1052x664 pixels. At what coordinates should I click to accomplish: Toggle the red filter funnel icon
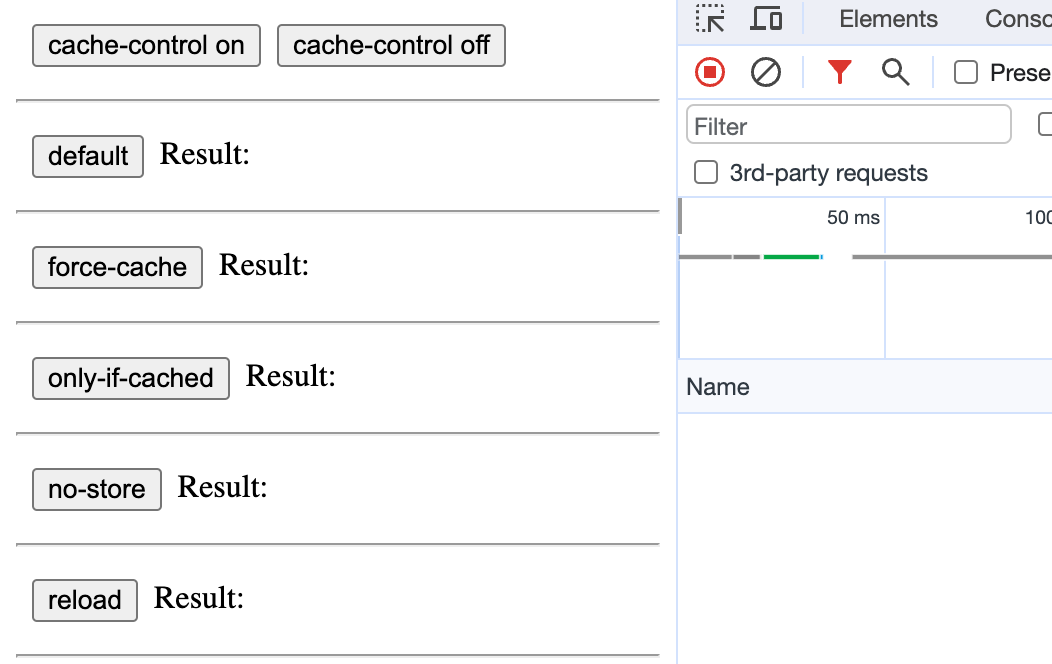(x=839, y=72)
